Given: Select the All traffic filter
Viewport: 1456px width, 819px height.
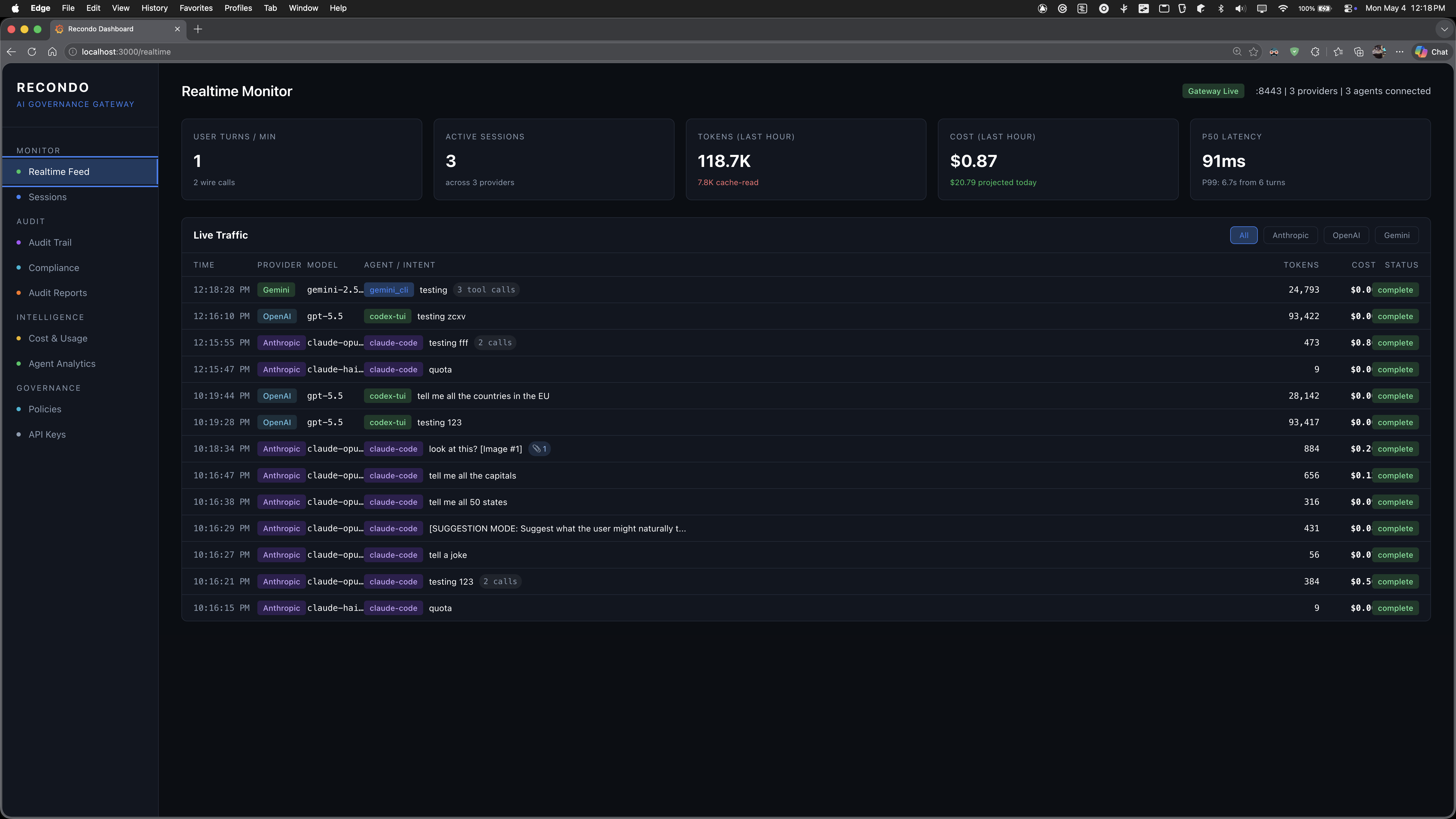Looking at the screenshot, I should coord(1244,235).
